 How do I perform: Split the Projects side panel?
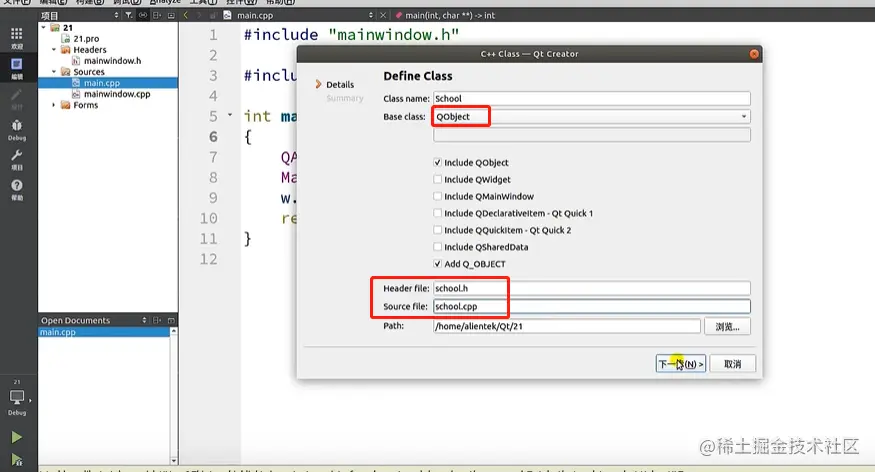[x=157, y=15]
